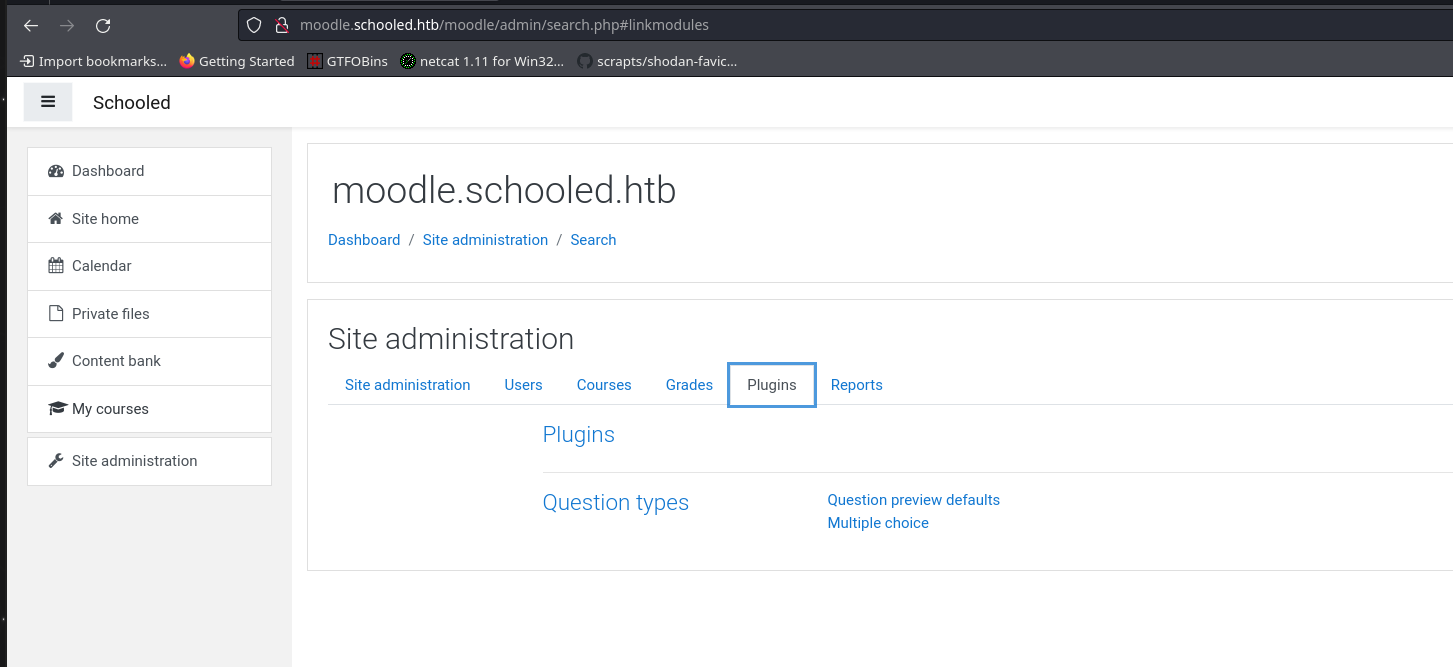Reload the page with the refresh icon
This screenshot has width=1453, height=667.
pyautogui.click(x=103, y=26)
